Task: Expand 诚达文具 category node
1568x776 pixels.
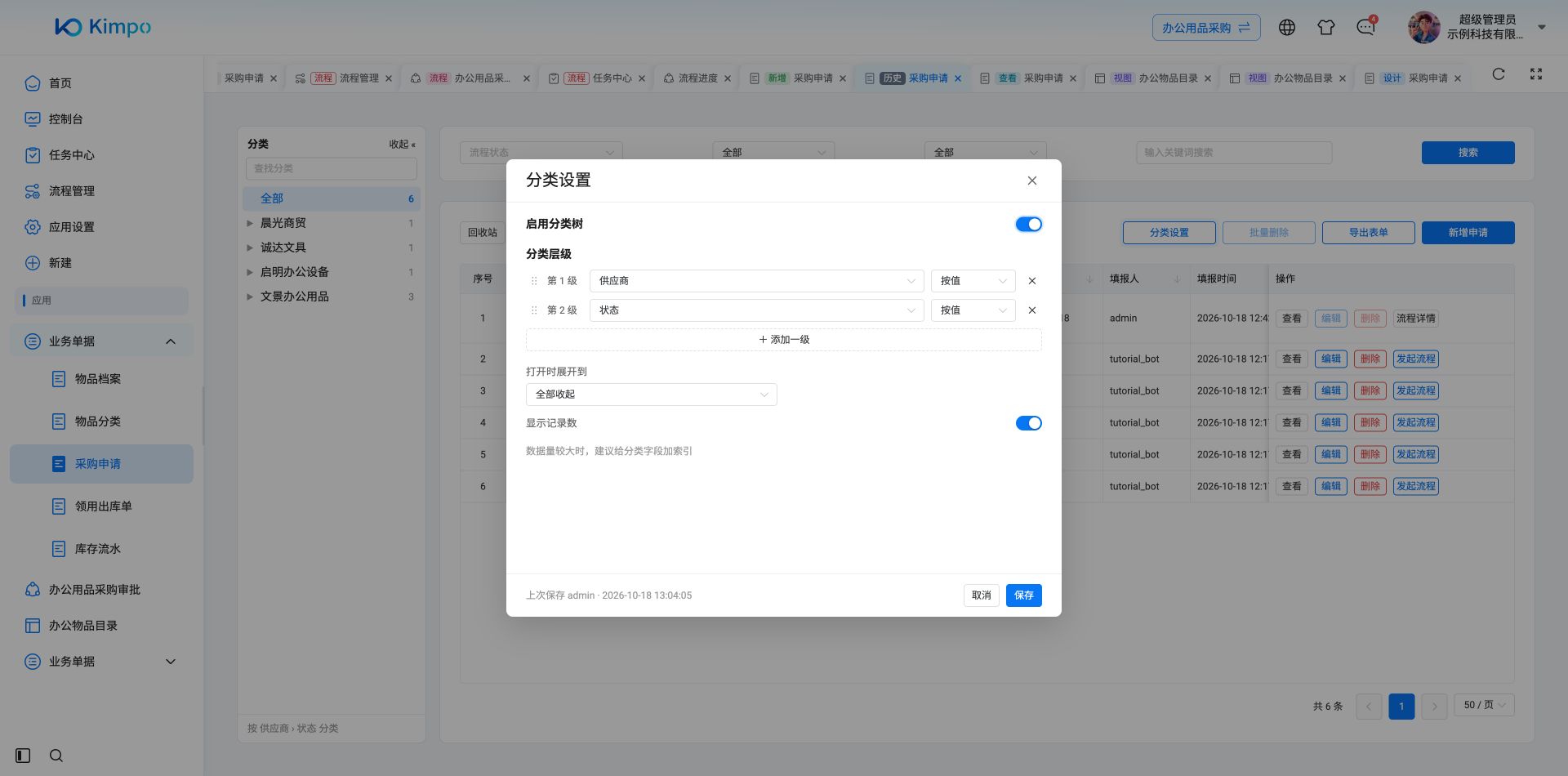Action: pyautogui.click(x=250, y=248)
